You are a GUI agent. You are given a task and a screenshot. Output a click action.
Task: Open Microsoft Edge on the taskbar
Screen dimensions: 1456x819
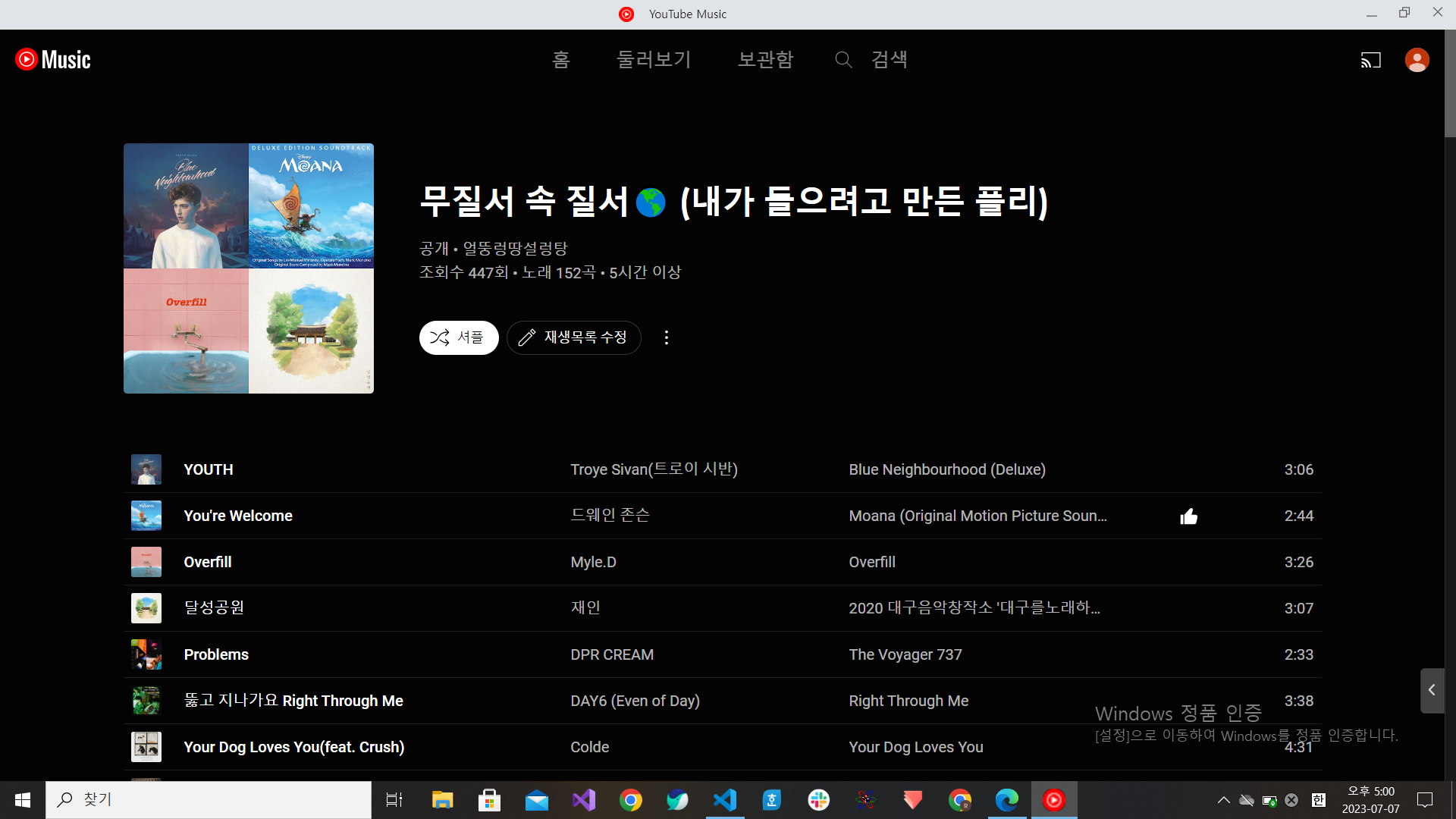(1007, 800)
